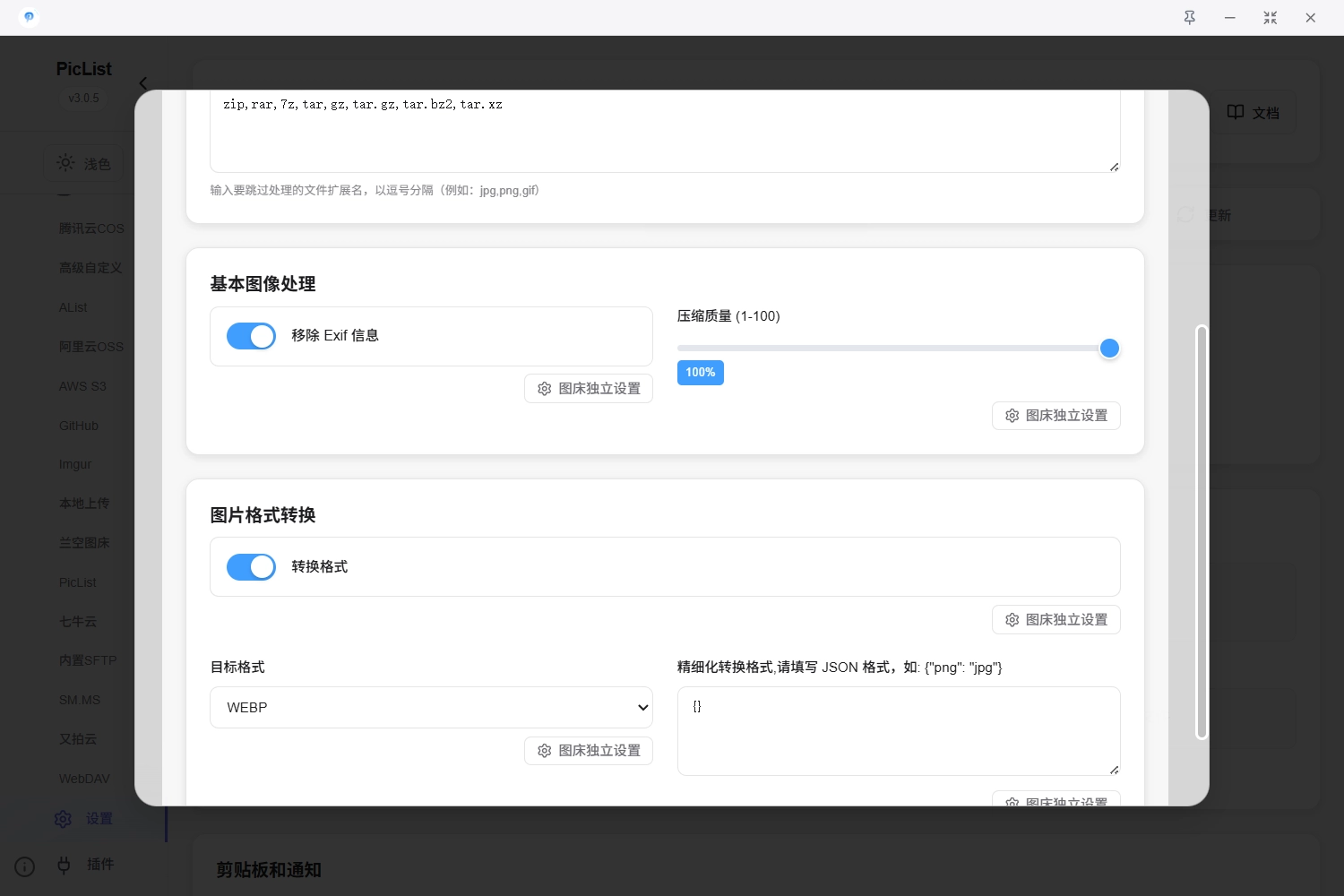Select GitHub in the sidebar list
Image resolution: width=1344 pixels, height=896 pixels.
click(x=79, y=426)
